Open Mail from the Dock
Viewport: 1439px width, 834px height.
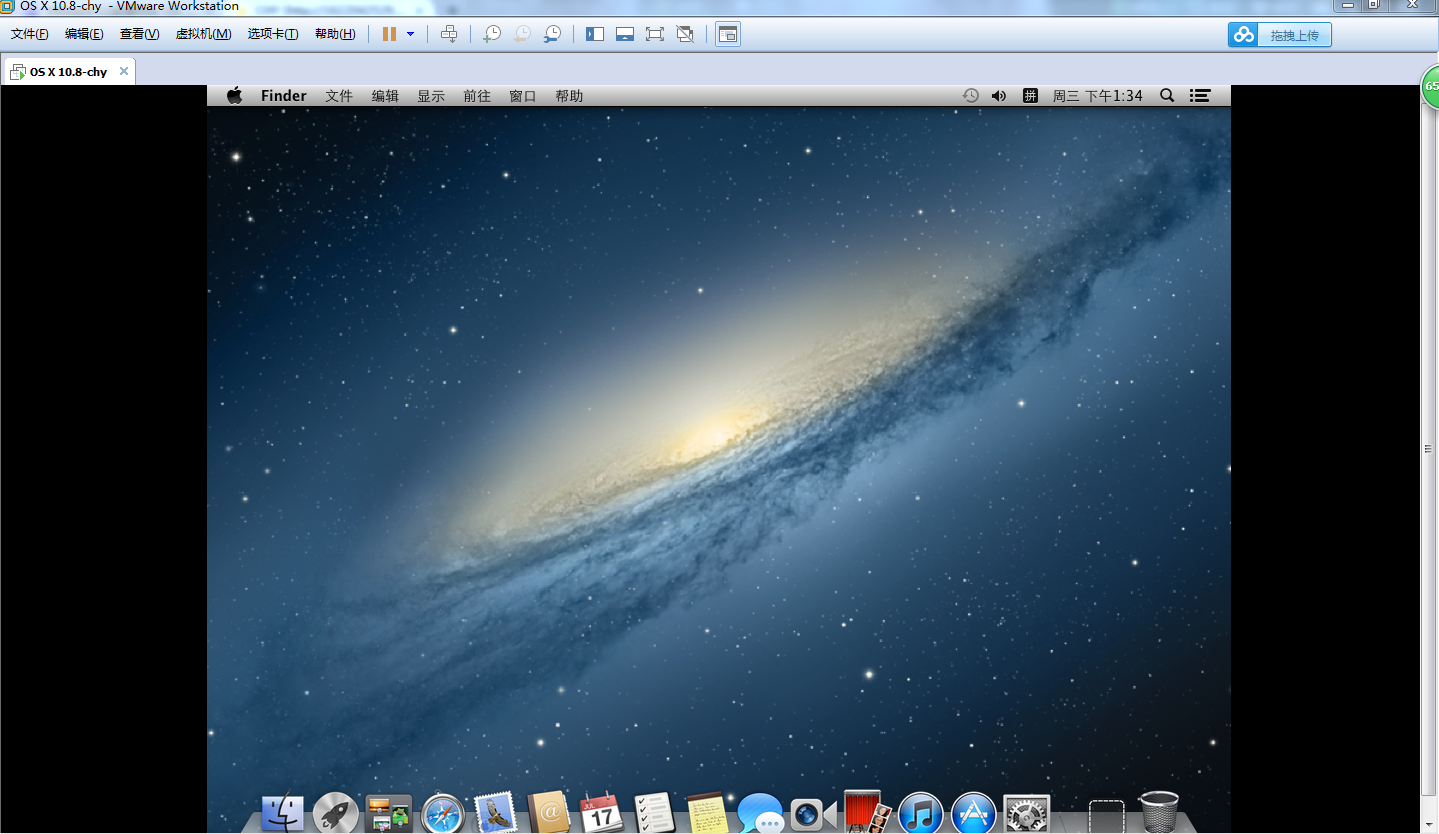[x=495, y=814]
